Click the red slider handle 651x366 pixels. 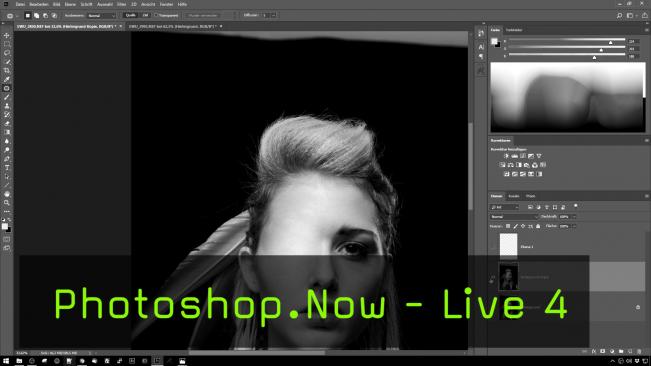point(610,42)
